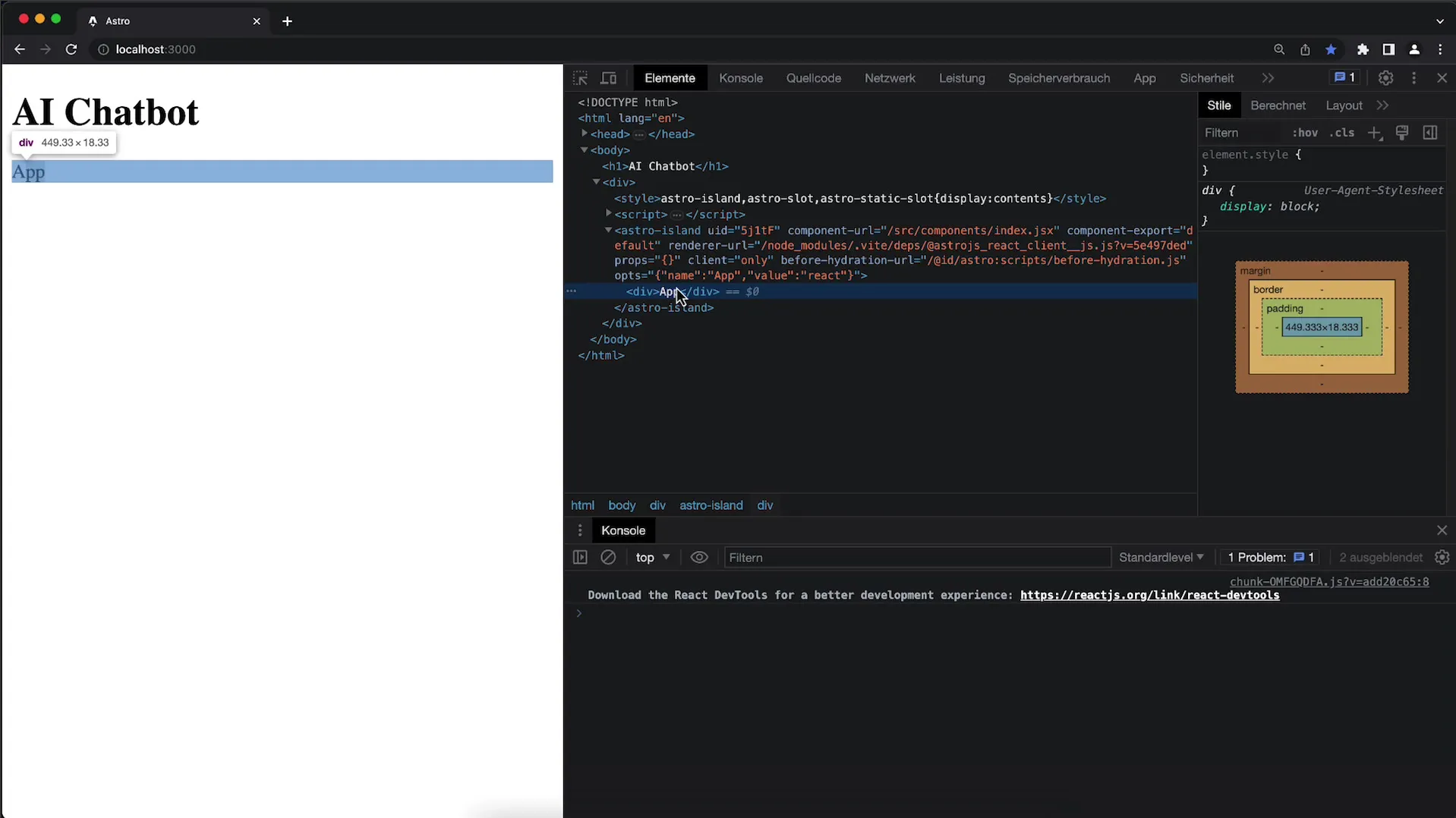The height and width of the screenshot is (818, 1456).
Task: Open the Chrome three-dot menu
Action: tap(1440, 49)
